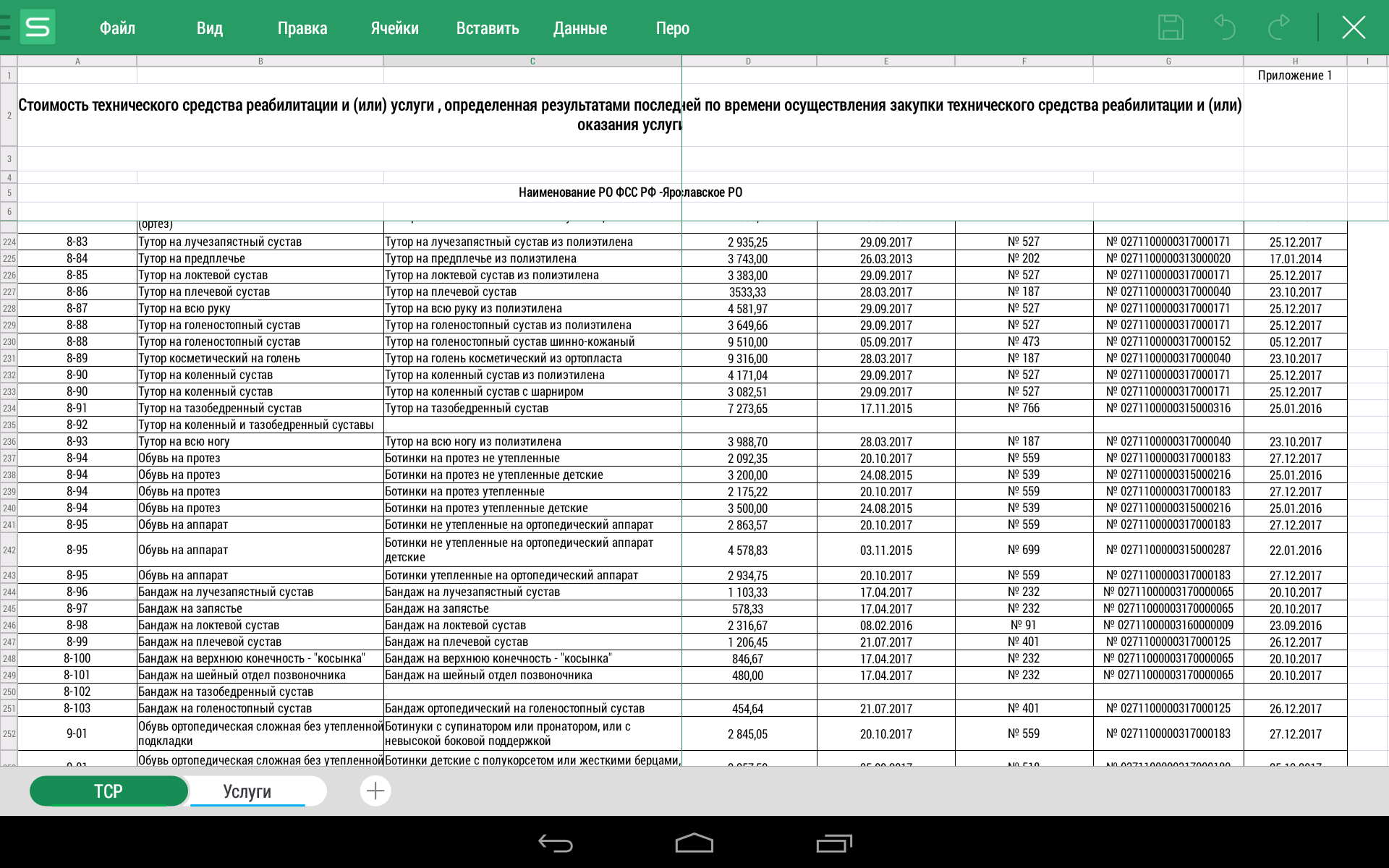Image resolution: width=1389 pixels, height=868 pixels.
Task: Select cell with price 578,33
Action: [749, 609]
